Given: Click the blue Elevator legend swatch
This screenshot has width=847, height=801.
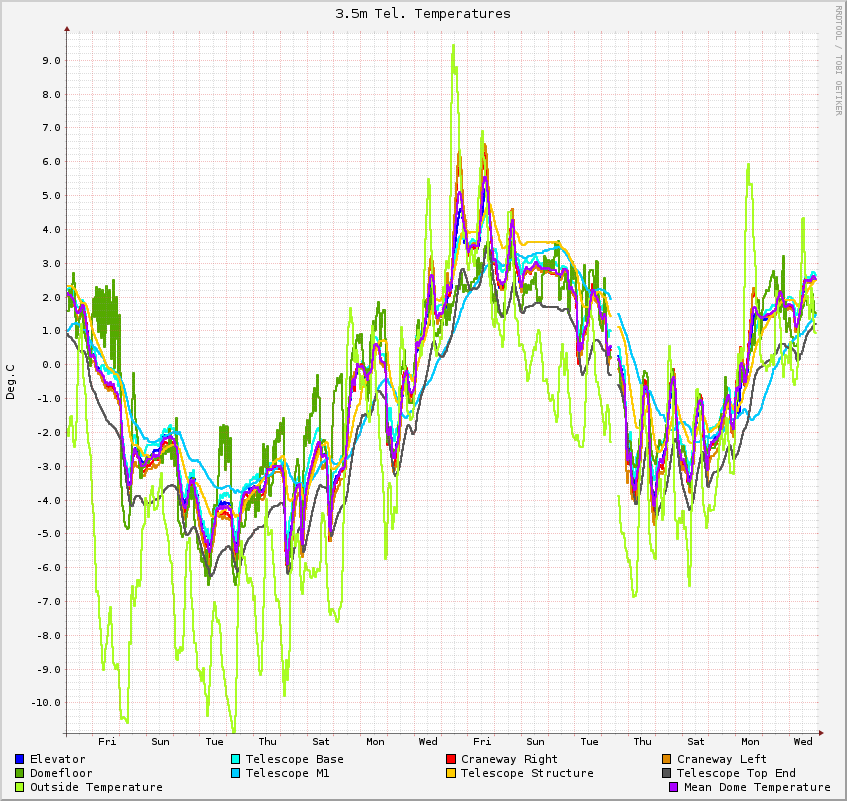Looking at the screenshot, I should [x=20, y=759].
